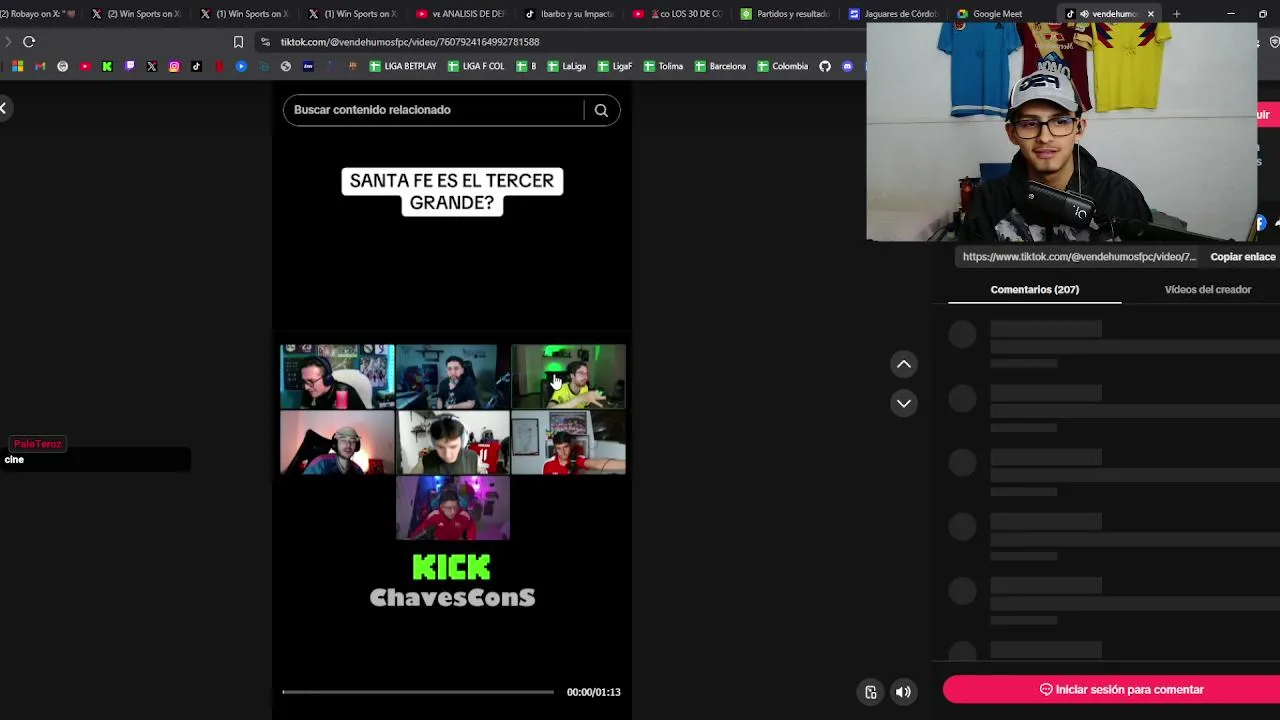Open the bookmark labeled B
The width and height of the screenshot is (1280, 720).
click(527, 66)
